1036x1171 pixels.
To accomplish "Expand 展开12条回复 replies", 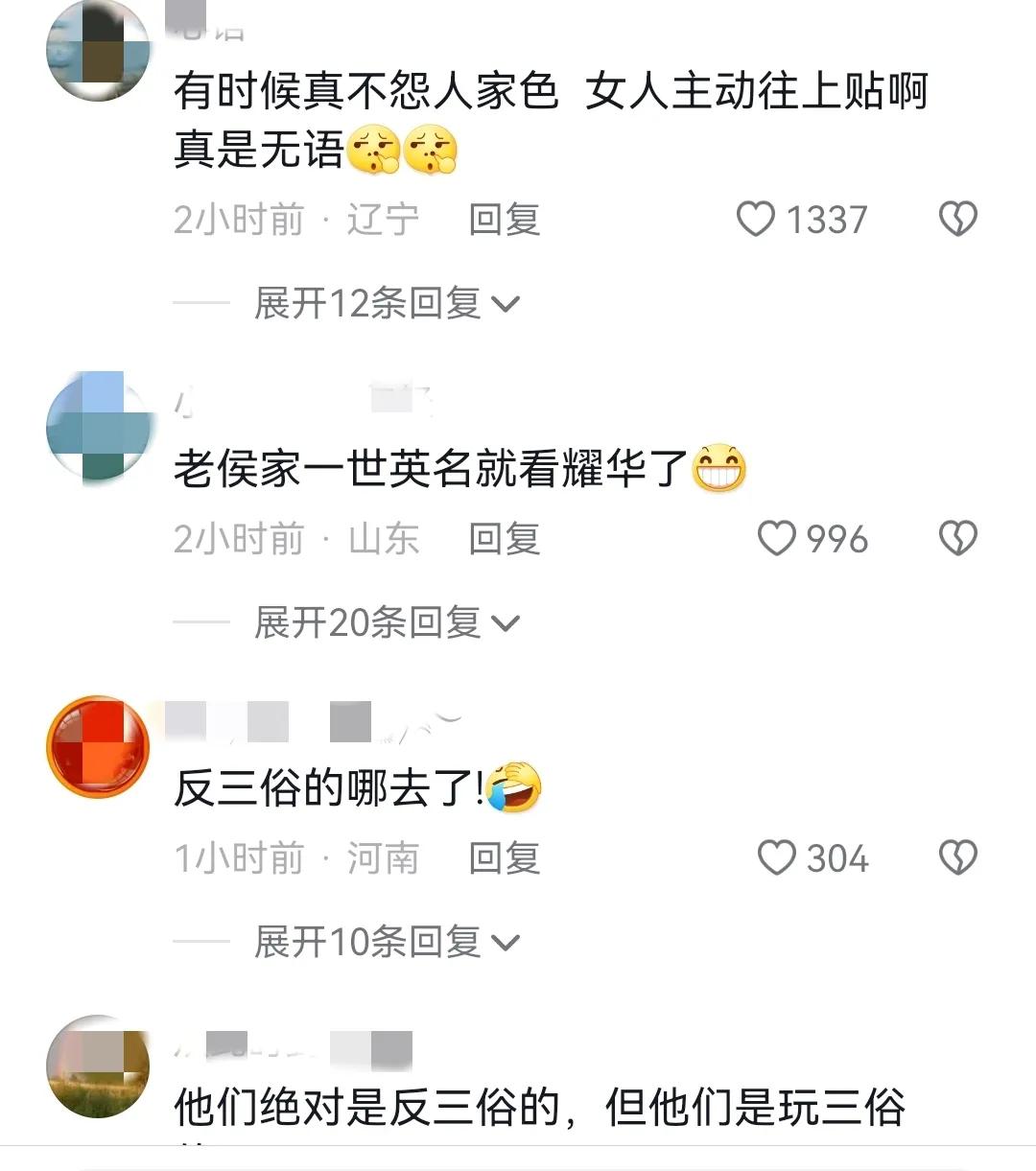I will click(x=387, y=304).
